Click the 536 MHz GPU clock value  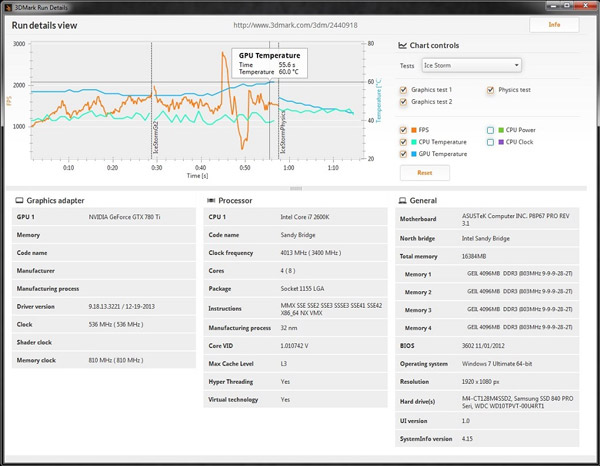116,324
